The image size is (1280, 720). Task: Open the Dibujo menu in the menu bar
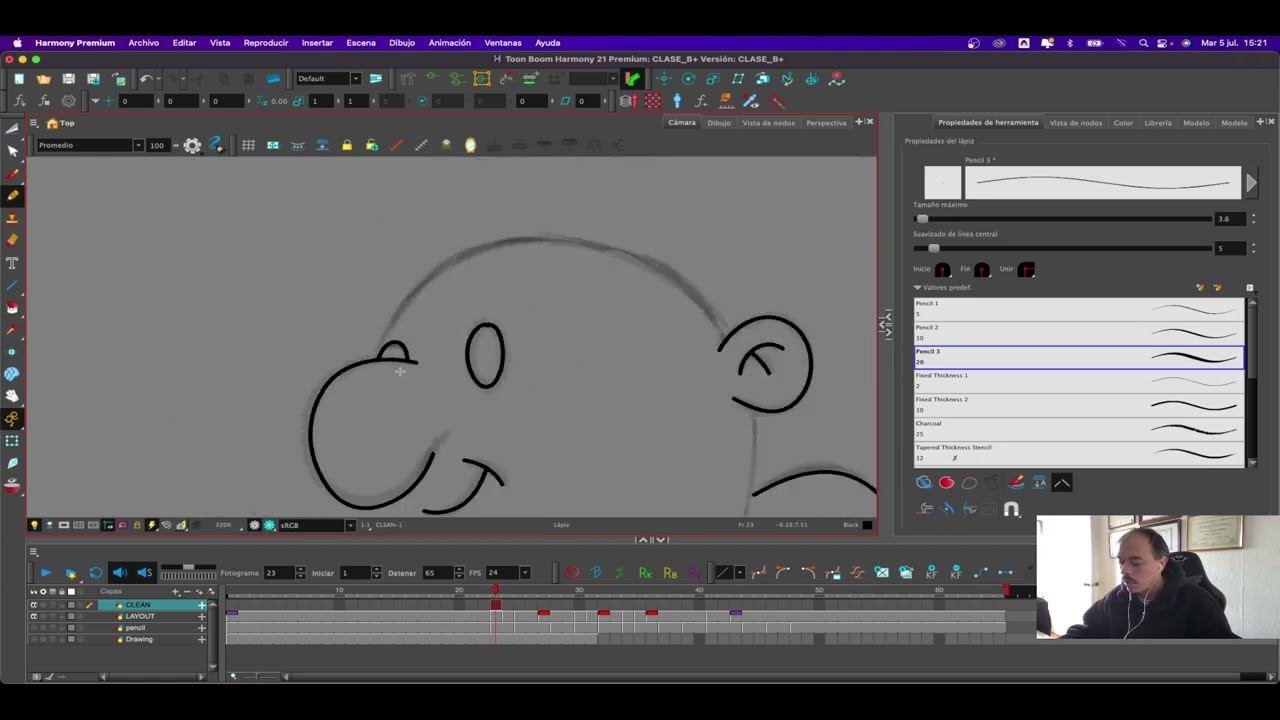402,43
